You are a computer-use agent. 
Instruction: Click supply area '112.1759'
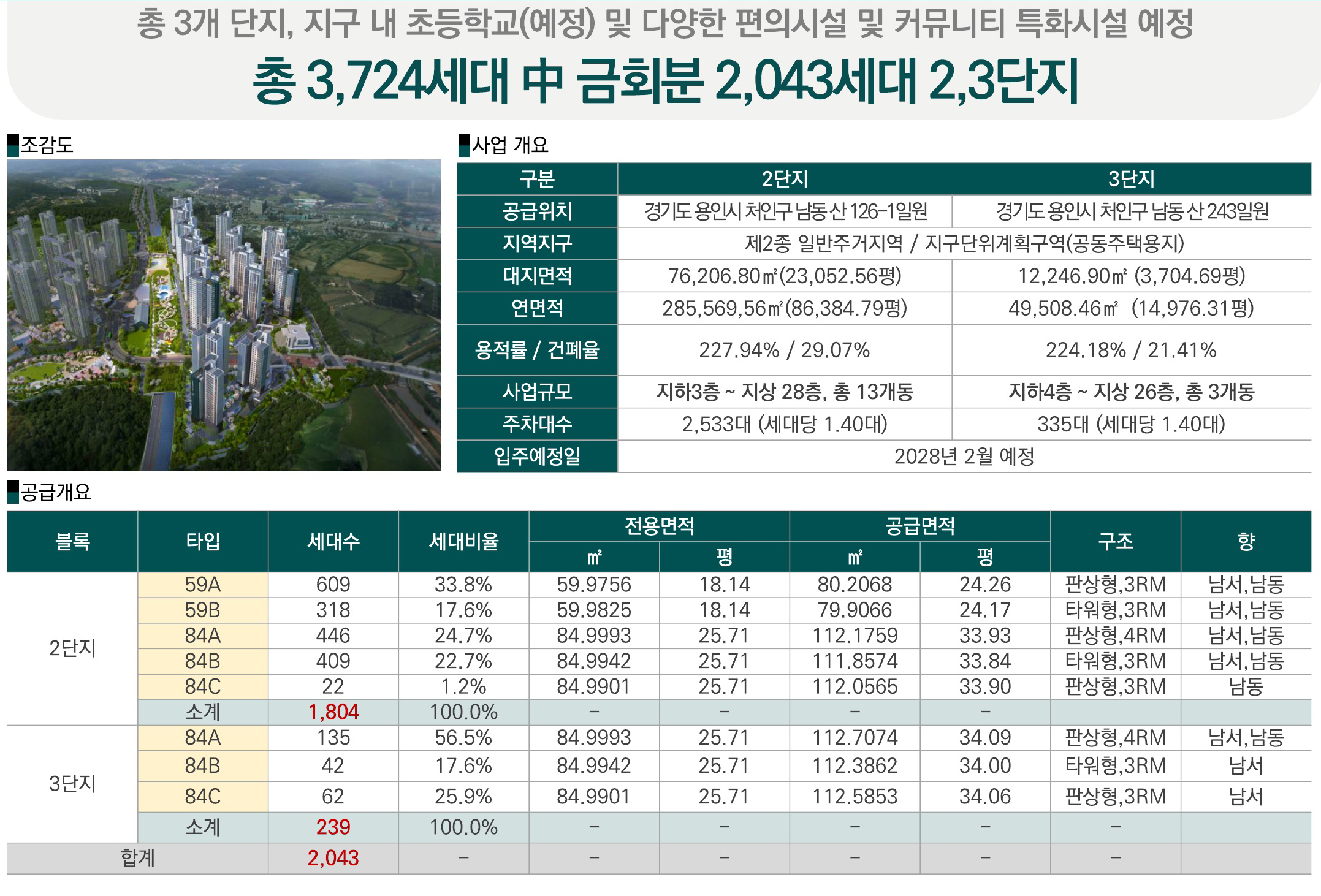tap(855, 636)
